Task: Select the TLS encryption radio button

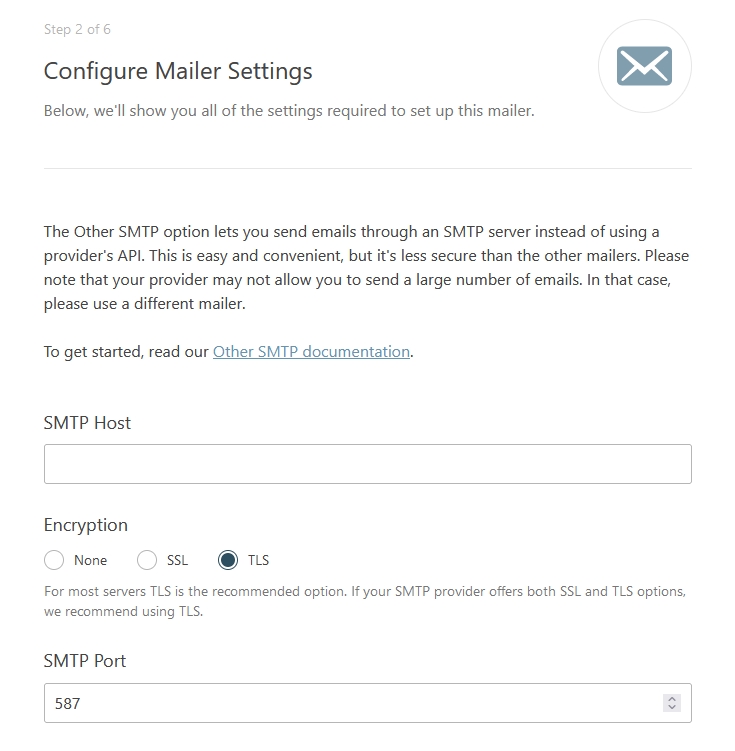Action: pyautogui.click(x=227, y=560)
